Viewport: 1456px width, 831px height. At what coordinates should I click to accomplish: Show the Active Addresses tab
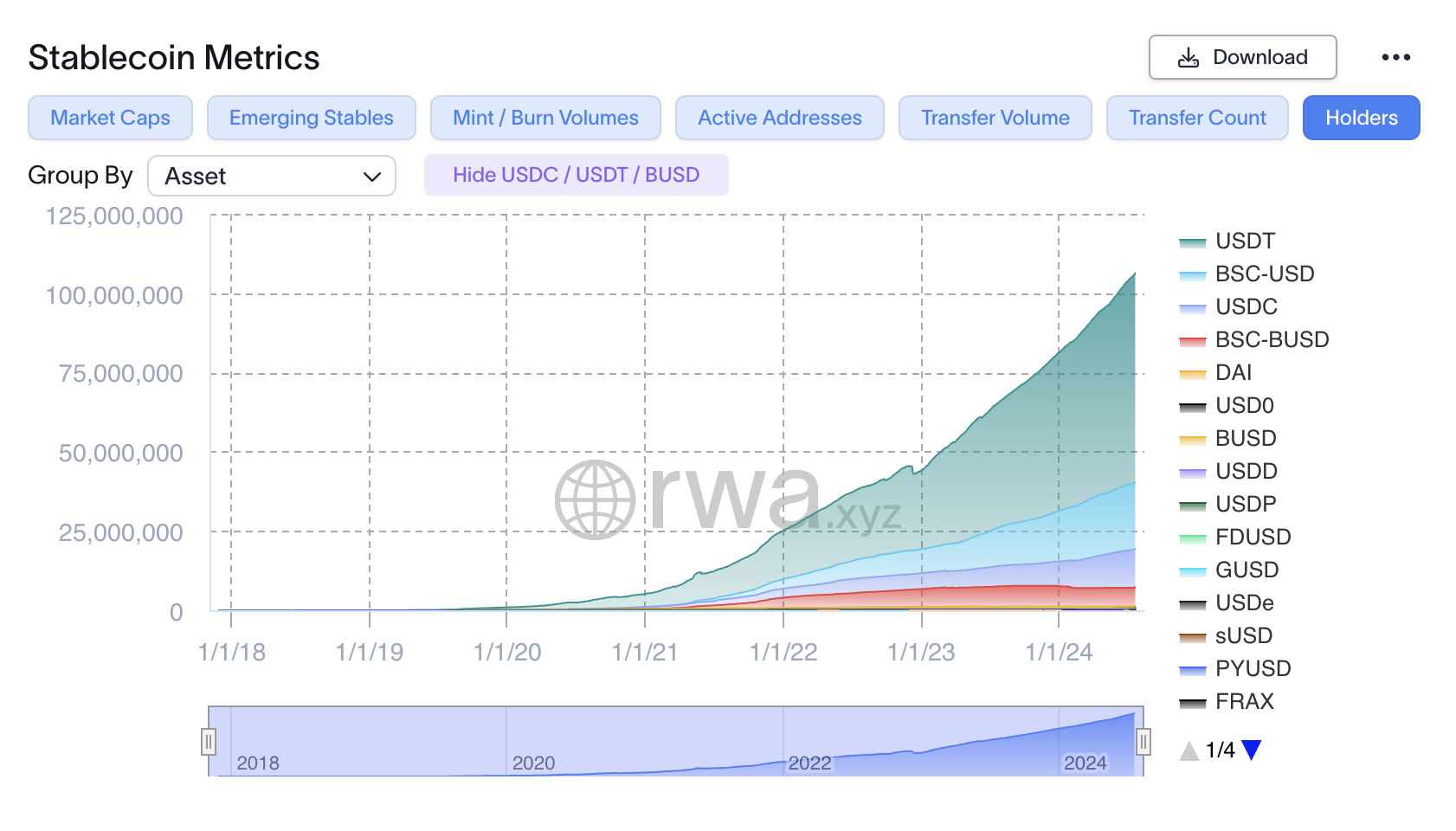click(x=780, y=118)
